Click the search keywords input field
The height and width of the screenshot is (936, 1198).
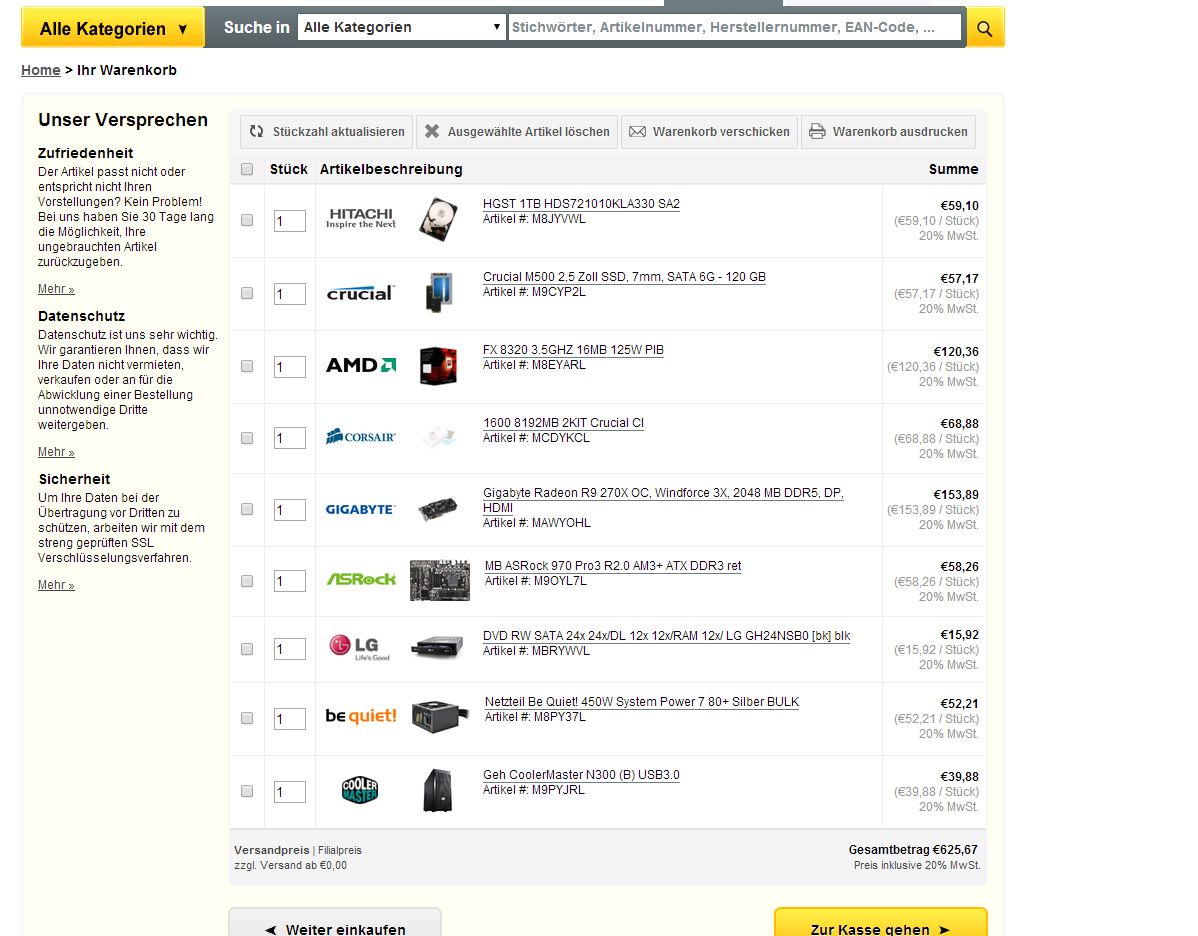pos(734,28)
